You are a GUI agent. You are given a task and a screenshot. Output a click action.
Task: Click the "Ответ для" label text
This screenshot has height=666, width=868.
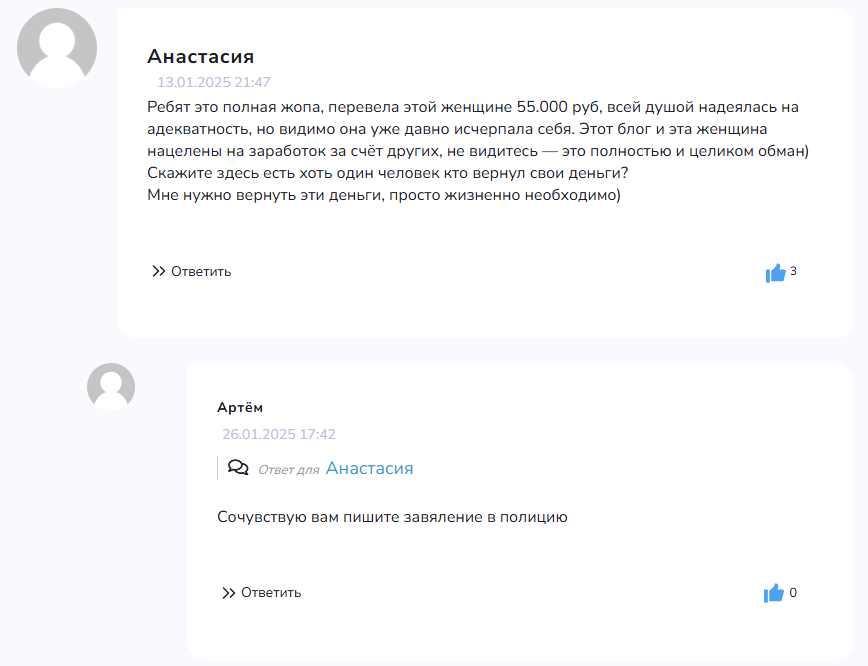click(x=289, y=470)
